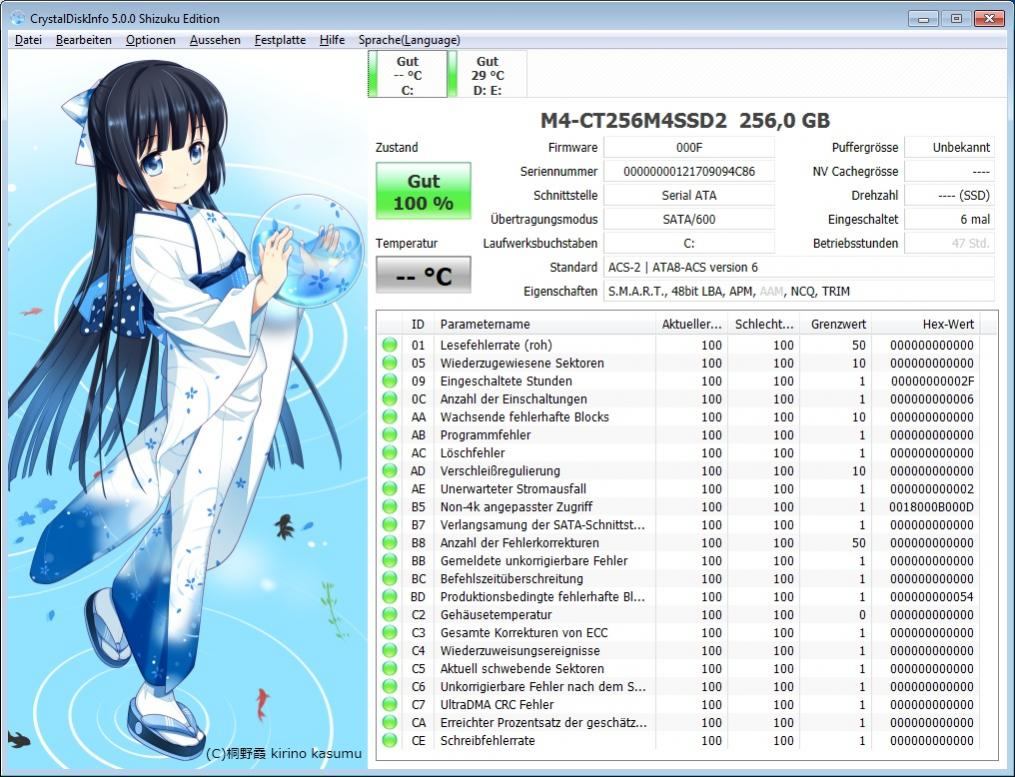Click the Eingeschaltet 6 mal field
The image size is (1015, 777).
pyautogui.click(x=949, y=220)
